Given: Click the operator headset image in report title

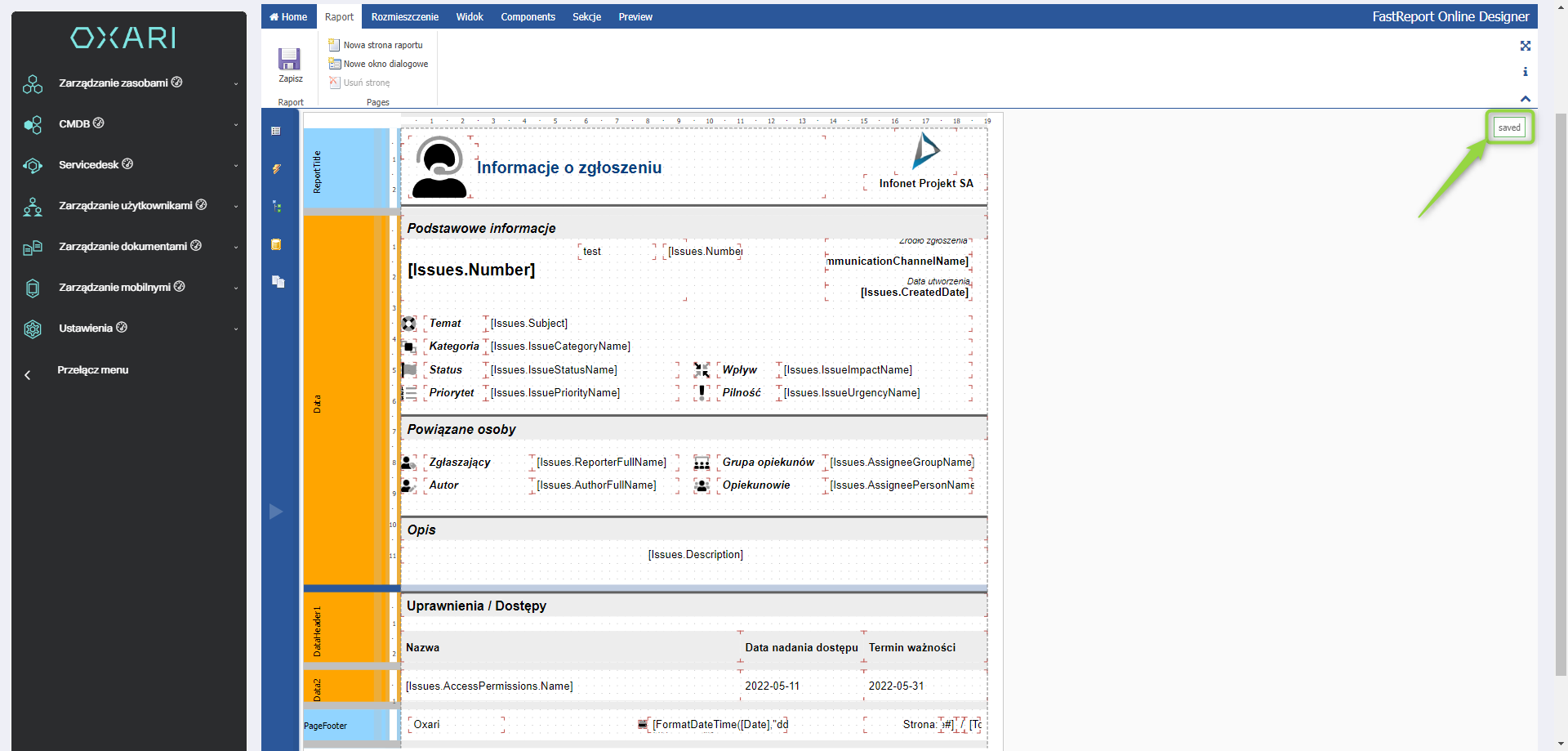Looking at the screenshot, I should [x=439, y=168].
